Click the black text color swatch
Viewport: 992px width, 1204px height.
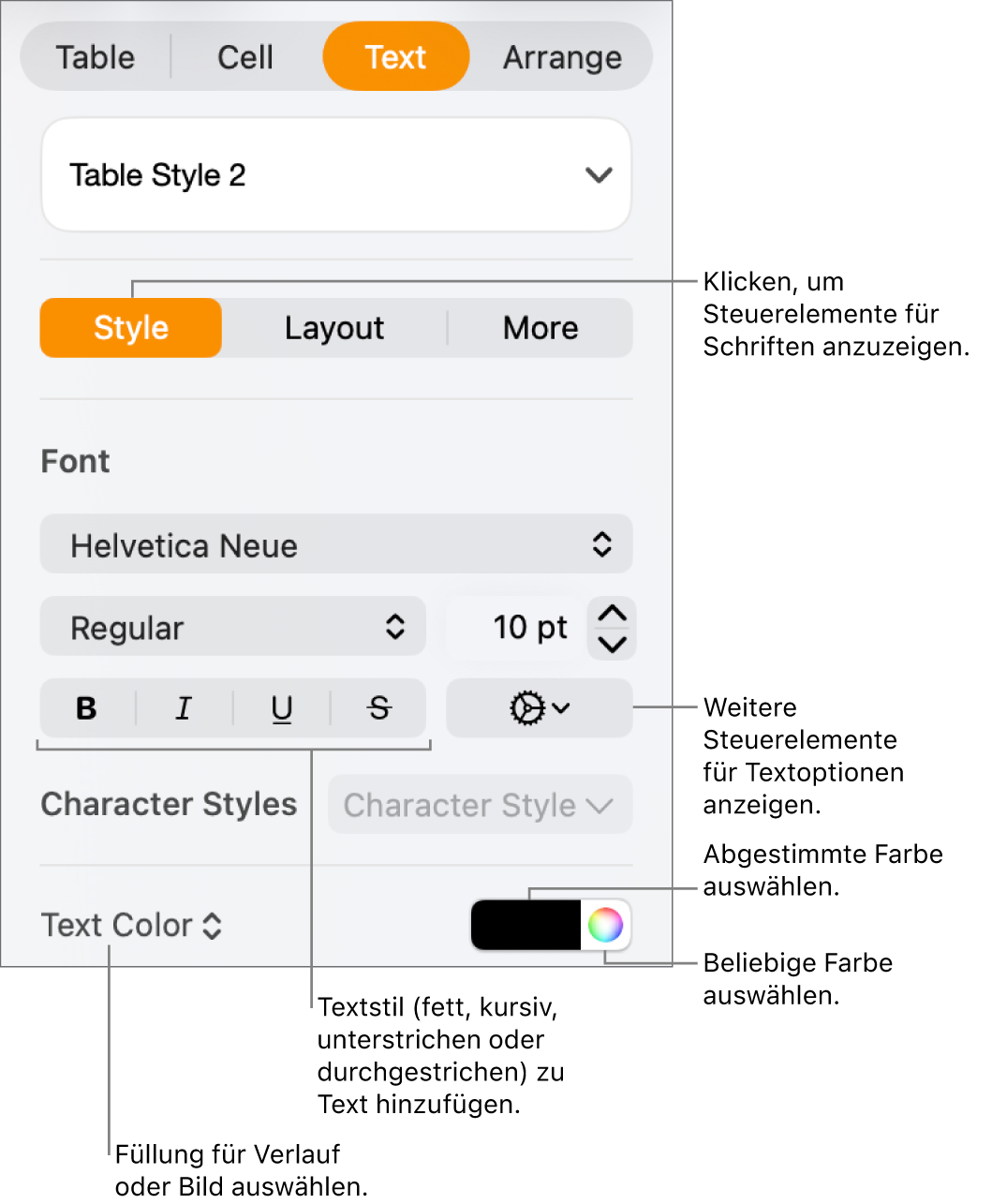coord(525,926)
